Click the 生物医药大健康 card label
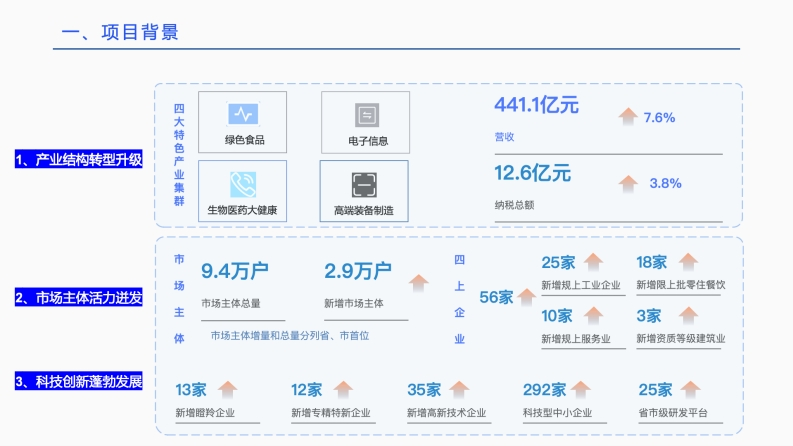The width and height of the screenshot is (793, 446). pyautogui.click(x=242, y=210)
